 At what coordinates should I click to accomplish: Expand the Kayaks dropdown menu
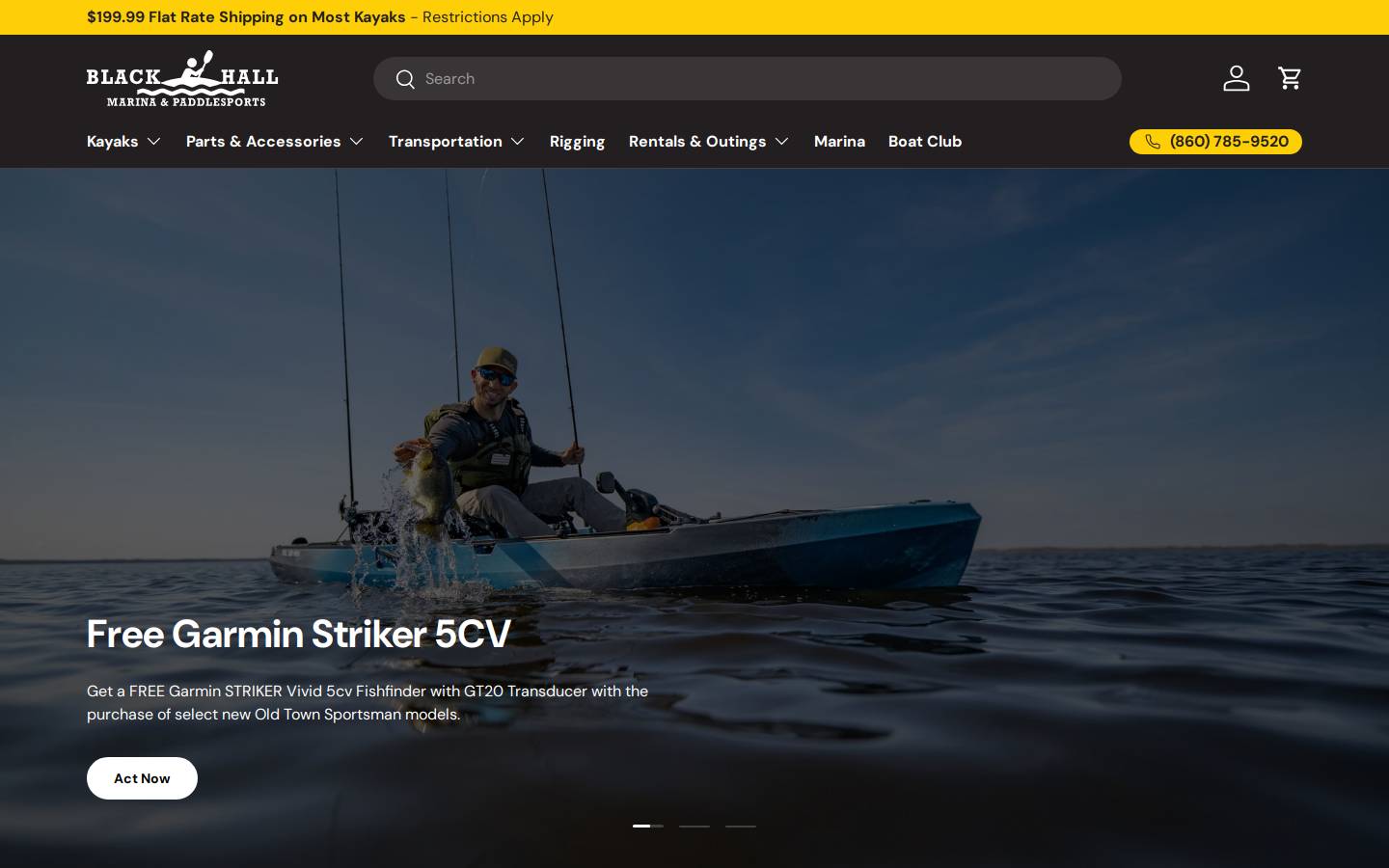coord(123,142)
